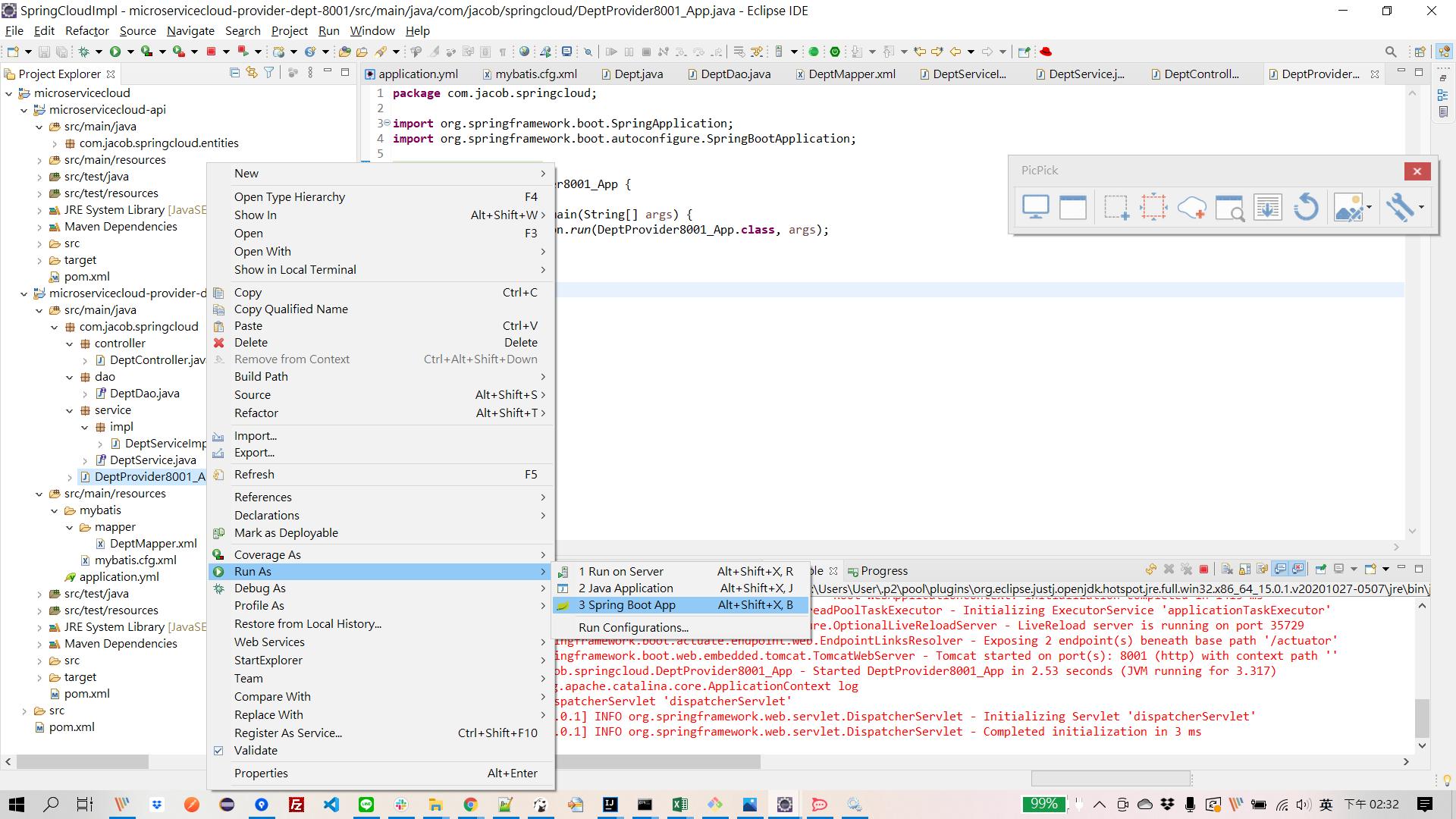Screen dimensions: 1456x819
Task: Toggle the Java perspective button at top right
Action: [1443, 52]
